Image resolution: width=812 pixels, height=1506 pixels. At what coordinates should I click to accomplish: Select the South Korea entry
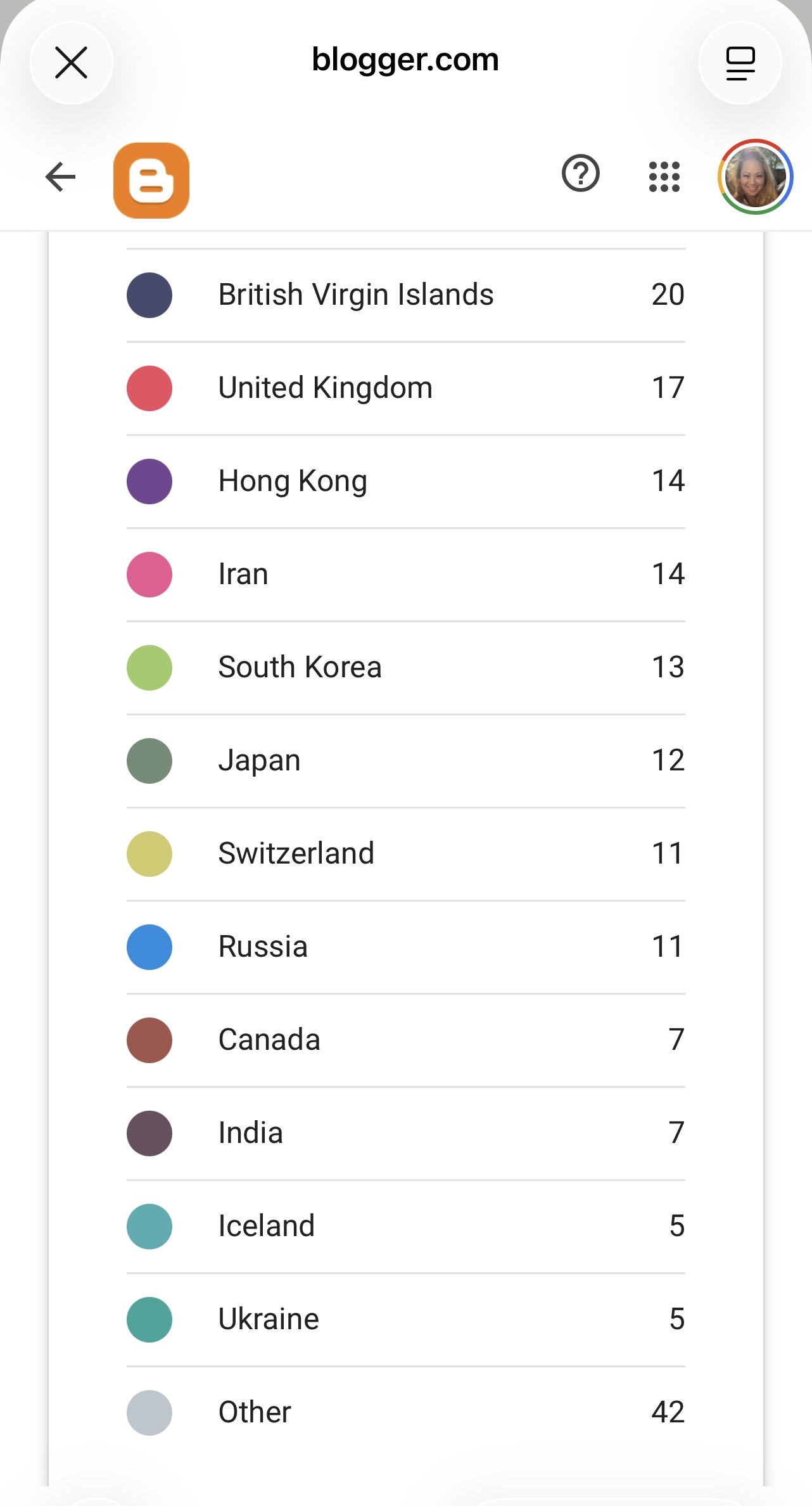[x=300, y=667]
